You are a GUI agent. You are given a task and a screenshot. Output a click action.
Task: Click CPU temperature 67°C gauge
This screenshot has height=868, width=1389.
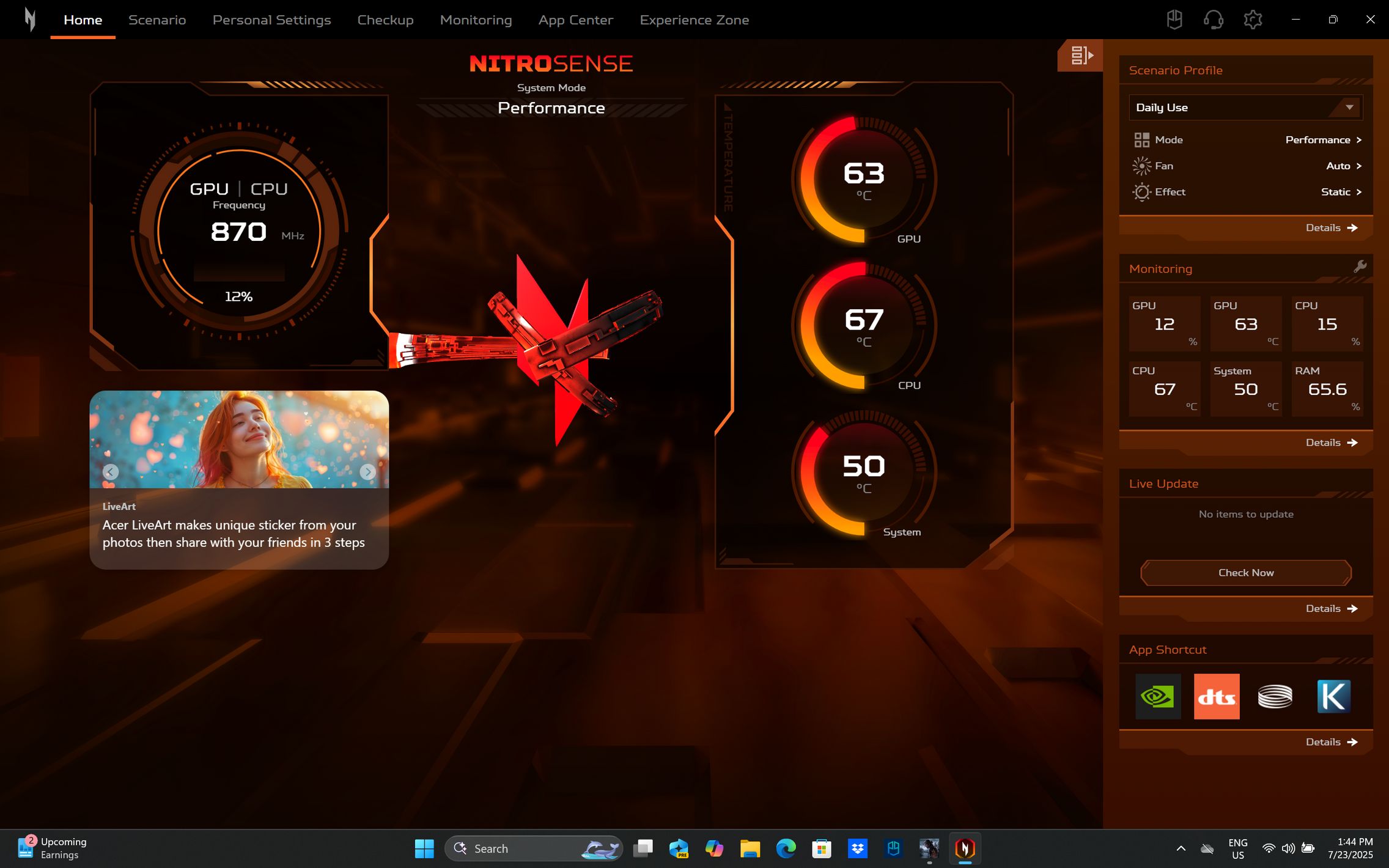click(x=863, y=326)
